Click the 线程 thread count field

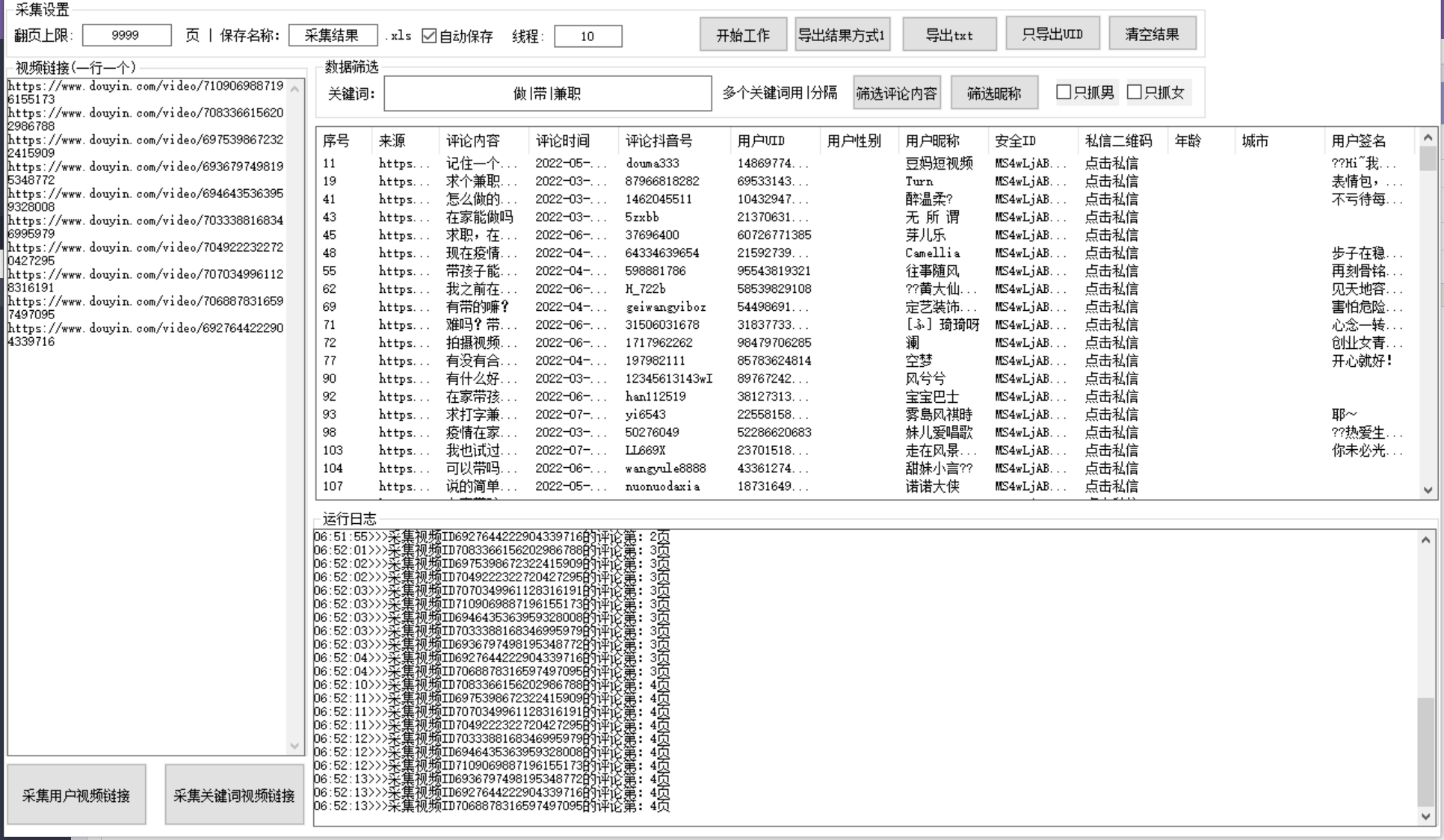pyautogui.click(x=588, y=36)
